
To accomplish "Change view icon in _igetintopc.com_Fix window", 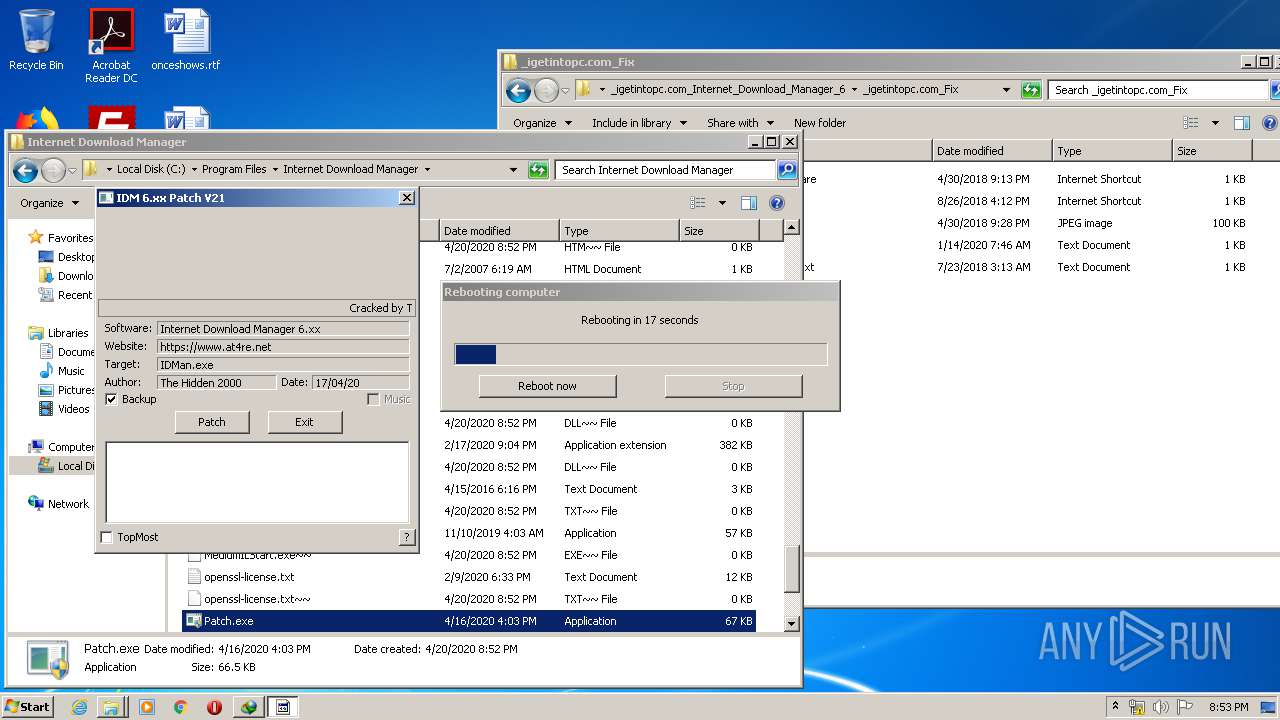I will click(x=1191, y=123).
